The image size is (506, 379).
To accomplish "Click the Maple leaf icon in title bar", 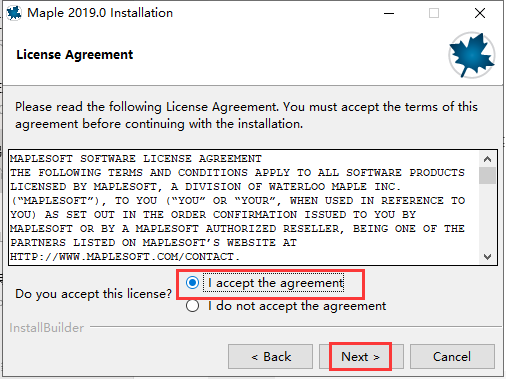I will (14, 13).
